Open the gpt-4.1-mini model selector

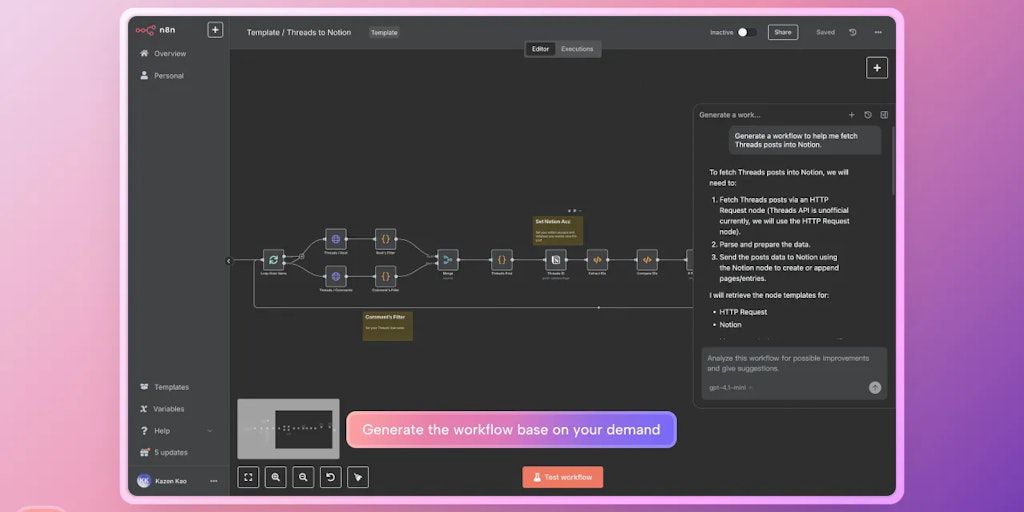coord(731,387)
